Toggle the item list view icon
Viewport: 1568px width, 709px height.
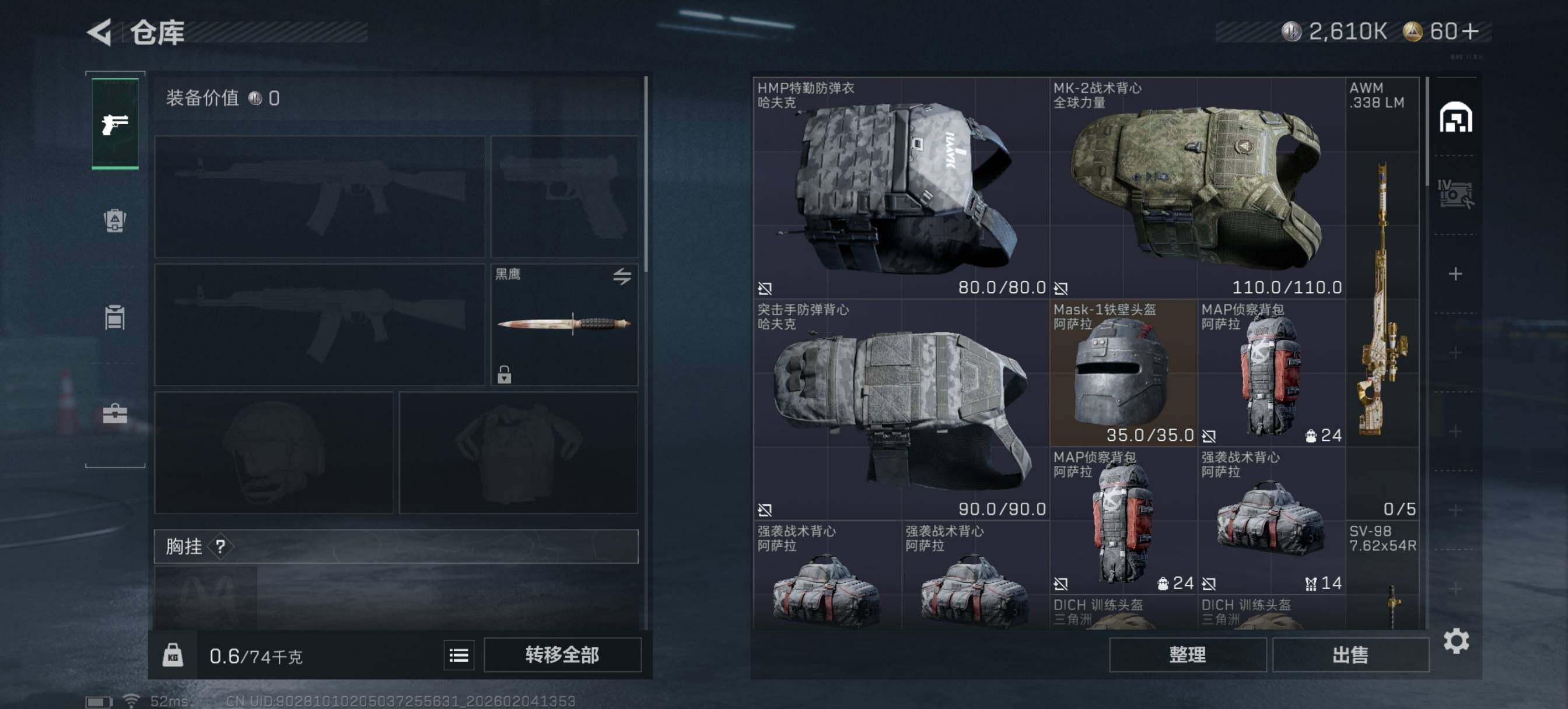coord(459,655)
